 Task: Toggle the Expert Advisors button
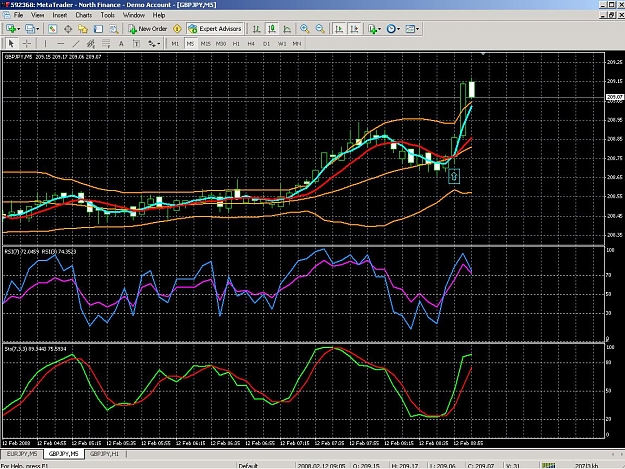coord(215,29)
